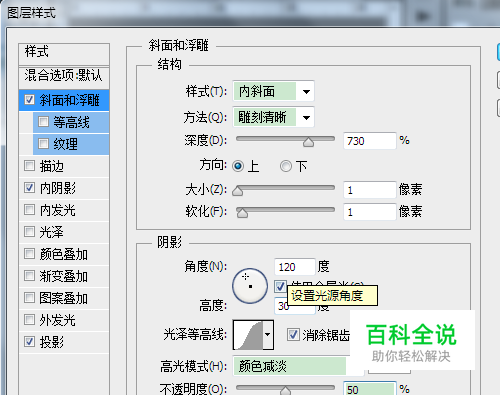Enable the 光泽 checkbox

29,231
